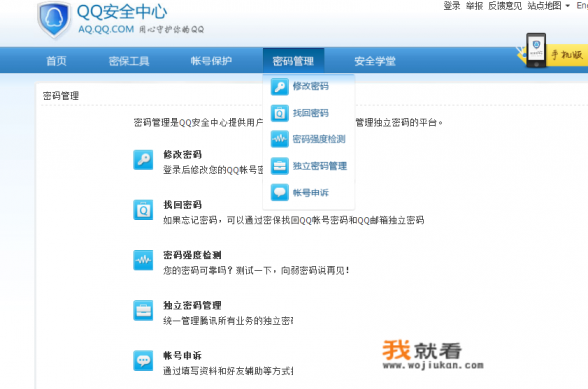The image size is (588, 389).
Task: Click the key icon next to 修改密码 heading
Action: (x=143, y=160)
